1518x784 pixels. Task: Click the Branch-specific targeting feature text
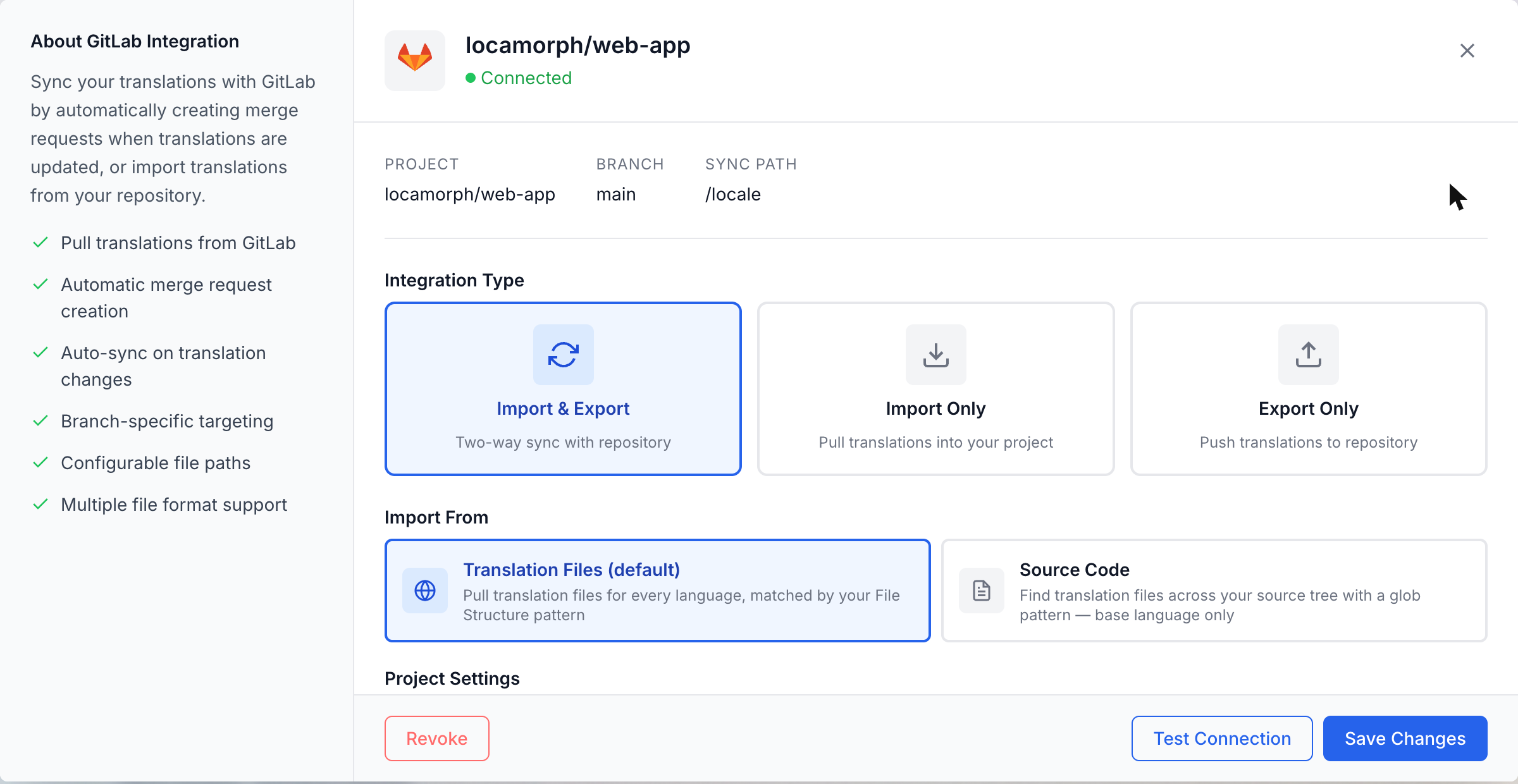167,421
